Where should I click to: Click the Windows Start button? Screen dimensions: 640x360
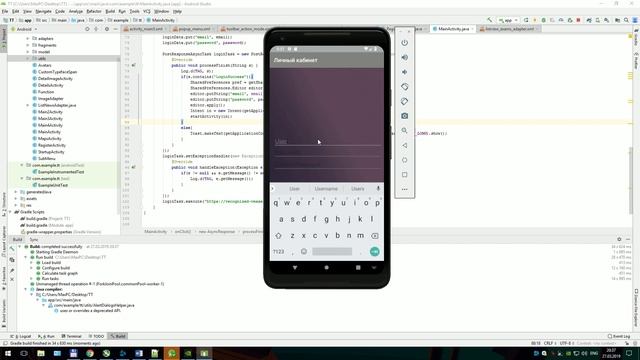click(8, 353)
